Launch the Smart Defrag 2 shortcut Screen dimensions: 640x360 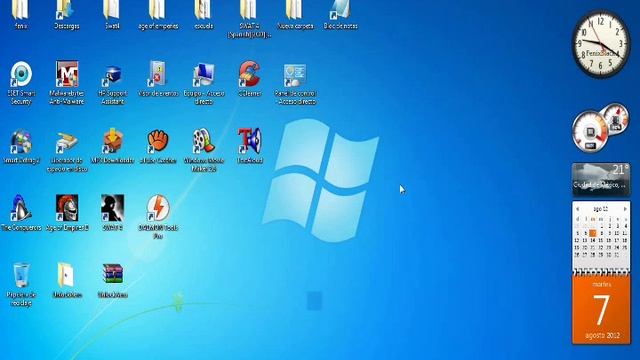[21, 146]
